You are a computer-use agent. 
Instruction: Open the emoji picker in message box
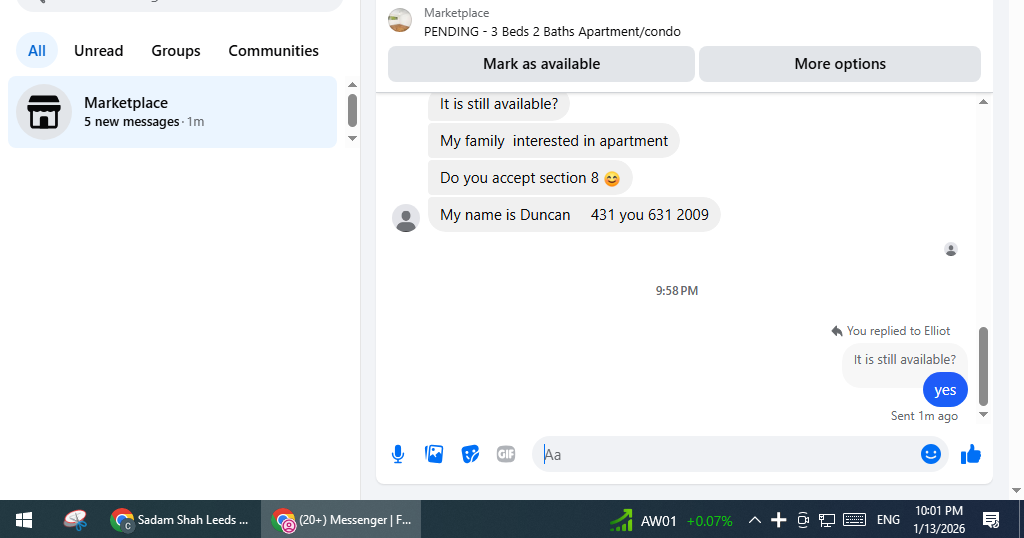(x=931, y=454)
